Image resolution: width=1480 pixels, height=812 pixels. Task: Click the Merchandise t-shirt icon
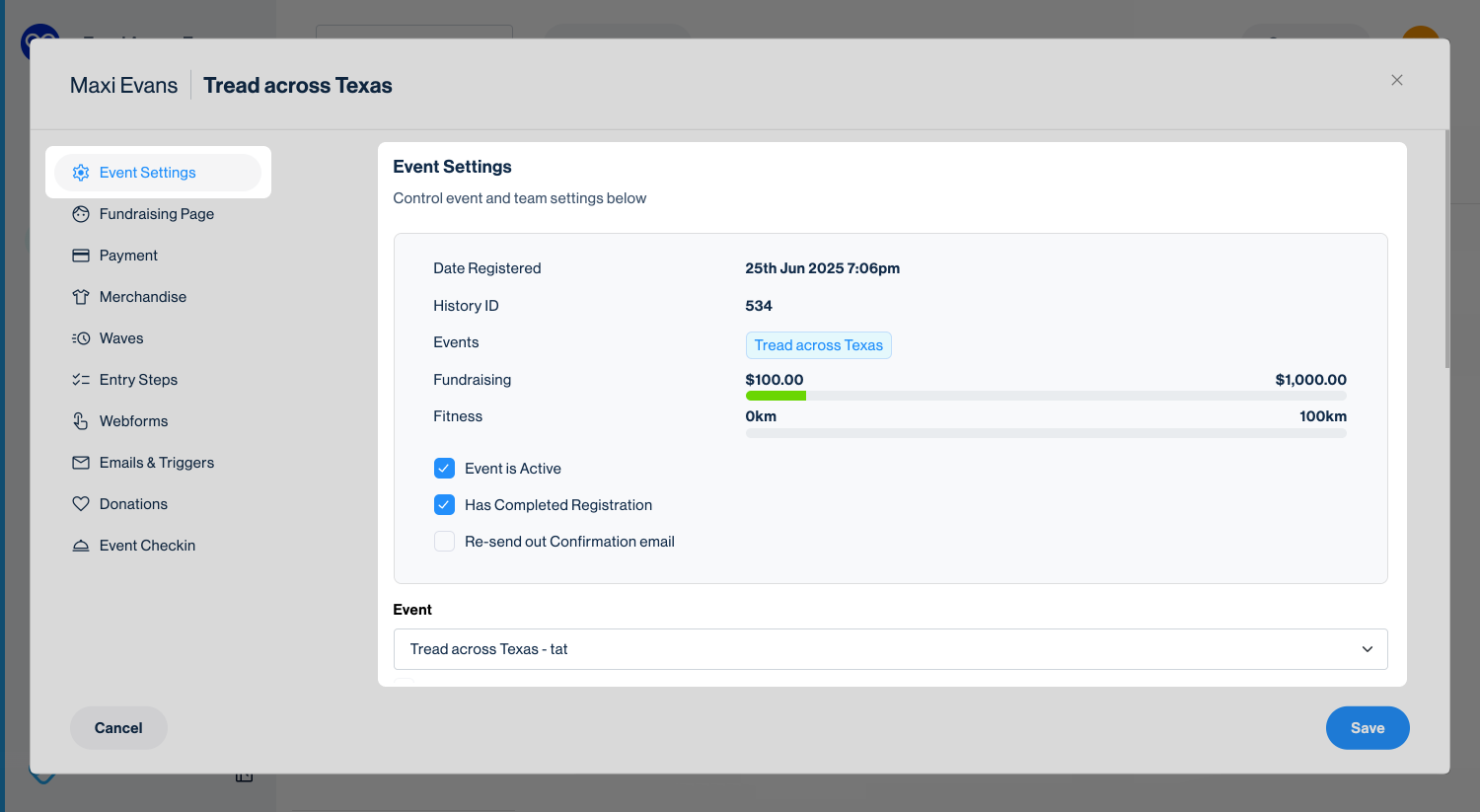(x=81, y=297)
